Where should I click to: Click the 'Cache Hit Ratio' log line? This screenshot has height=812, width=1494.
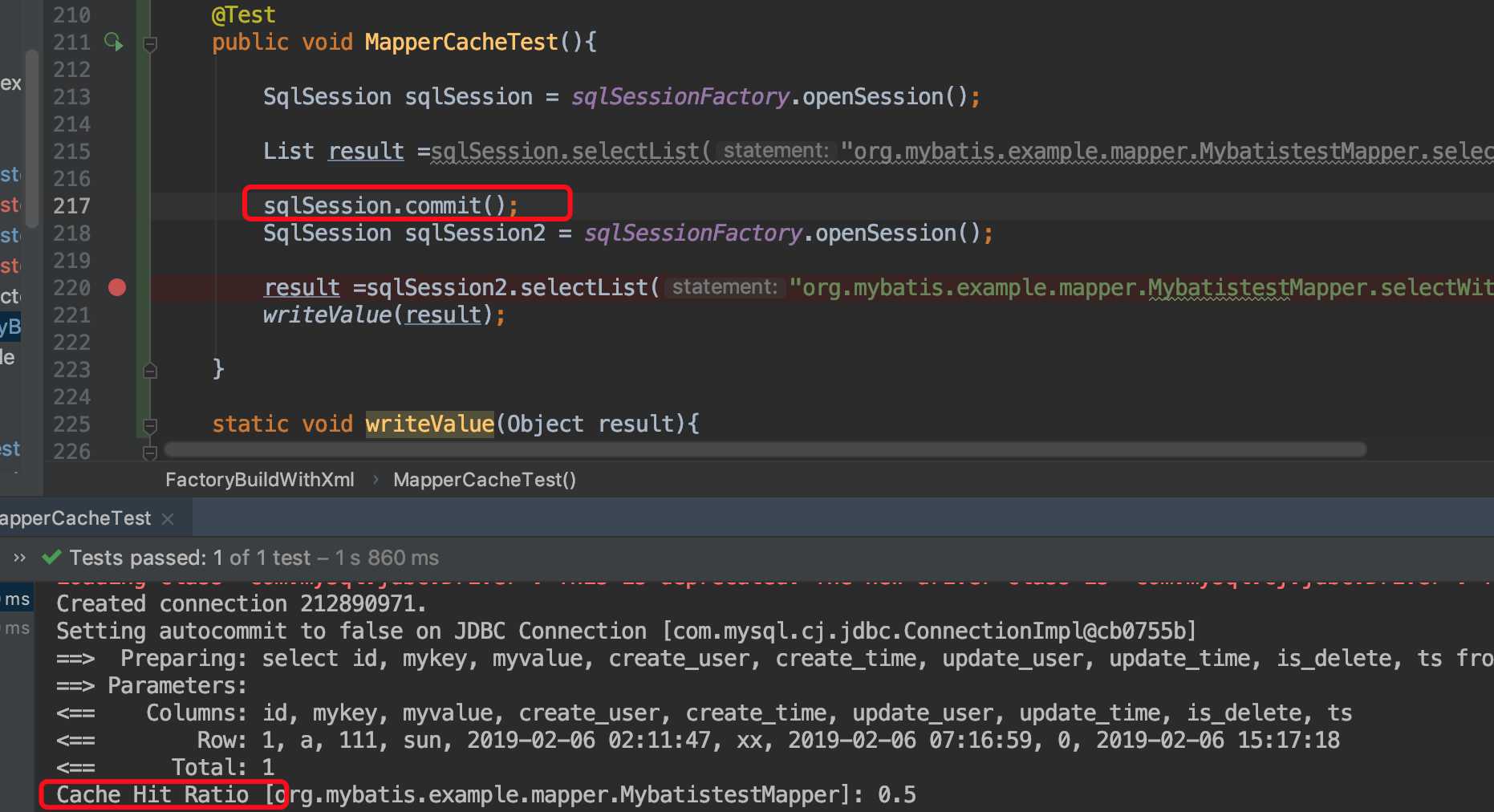486,794
